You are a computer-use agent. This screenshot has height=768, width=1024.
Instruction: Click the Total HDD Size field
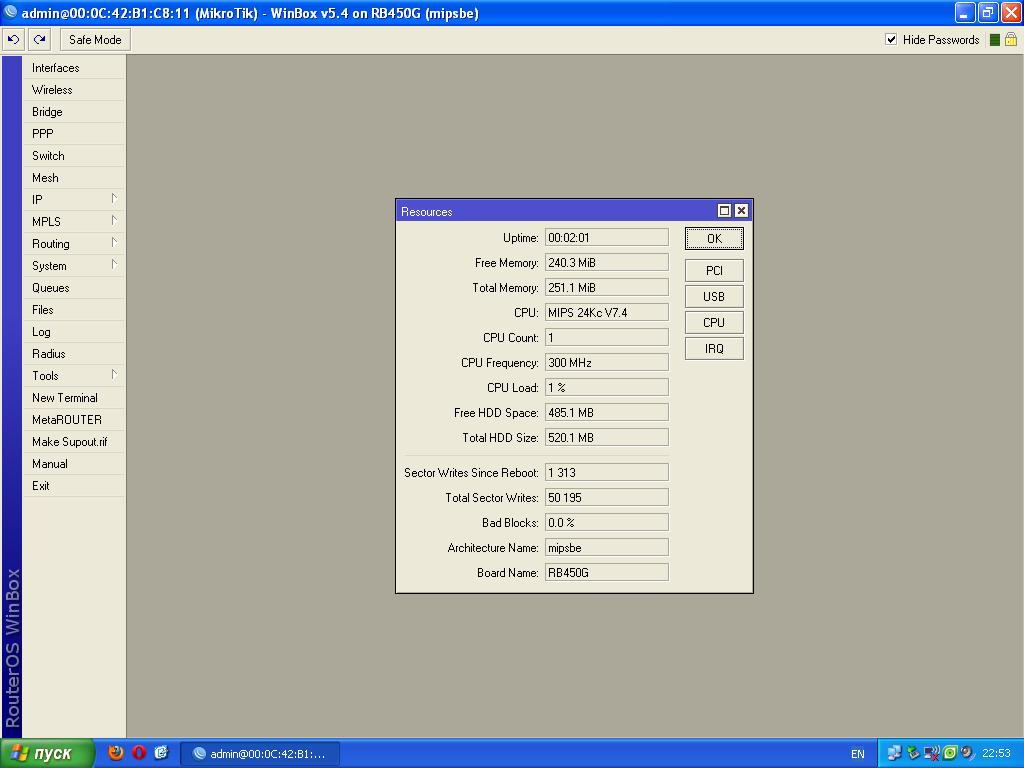[x=607, y=438]
